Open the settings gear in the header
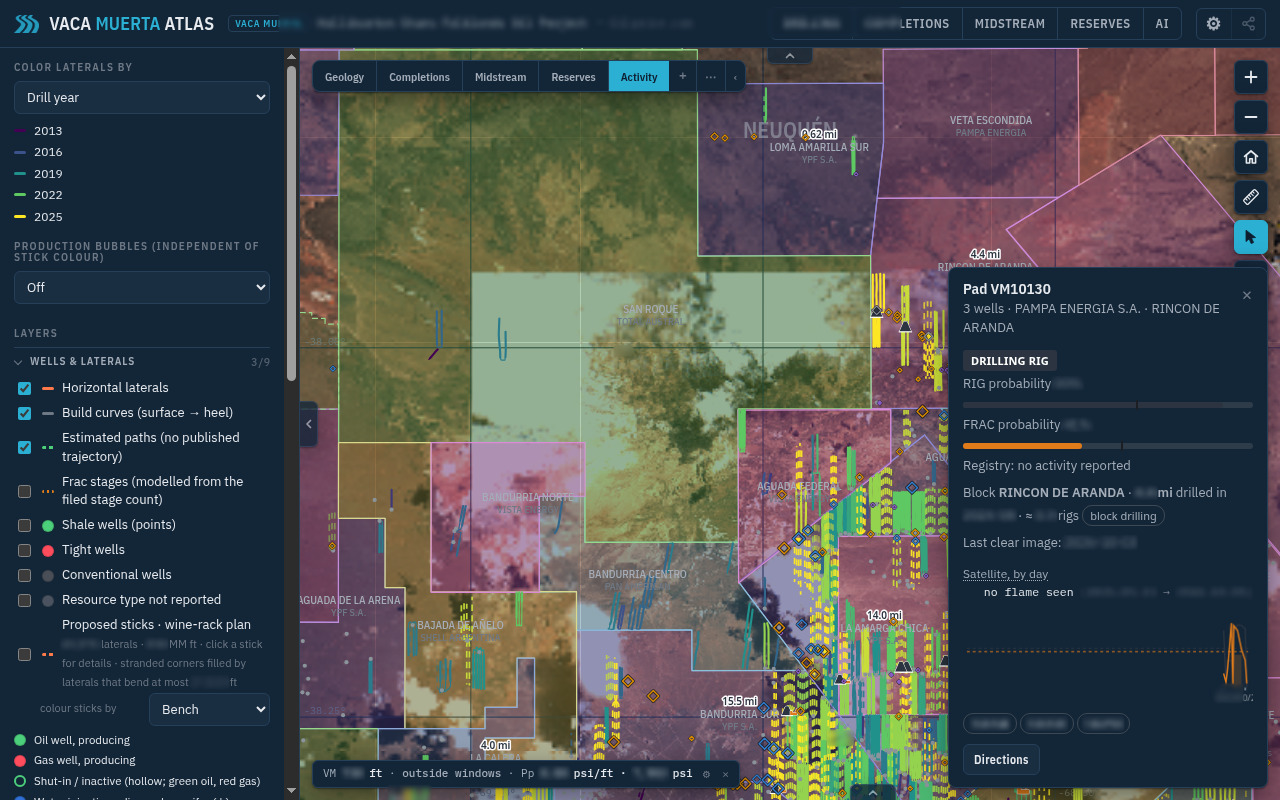The image size is (1280, 800). click(x=1214, y=24)
